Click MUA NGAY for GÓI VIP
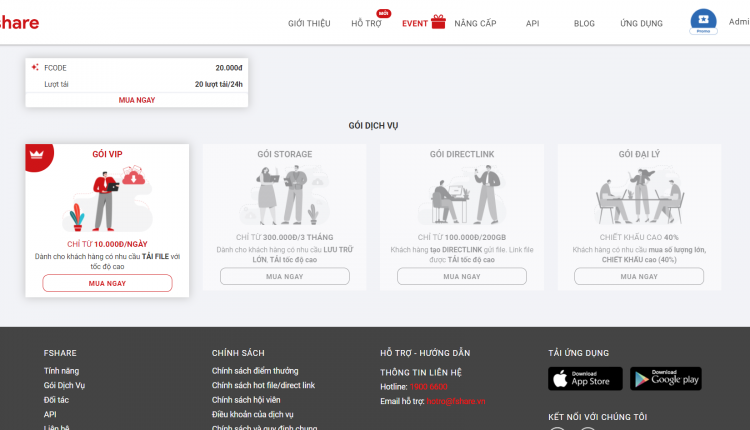The image size is (750, 430). [107, 283]
